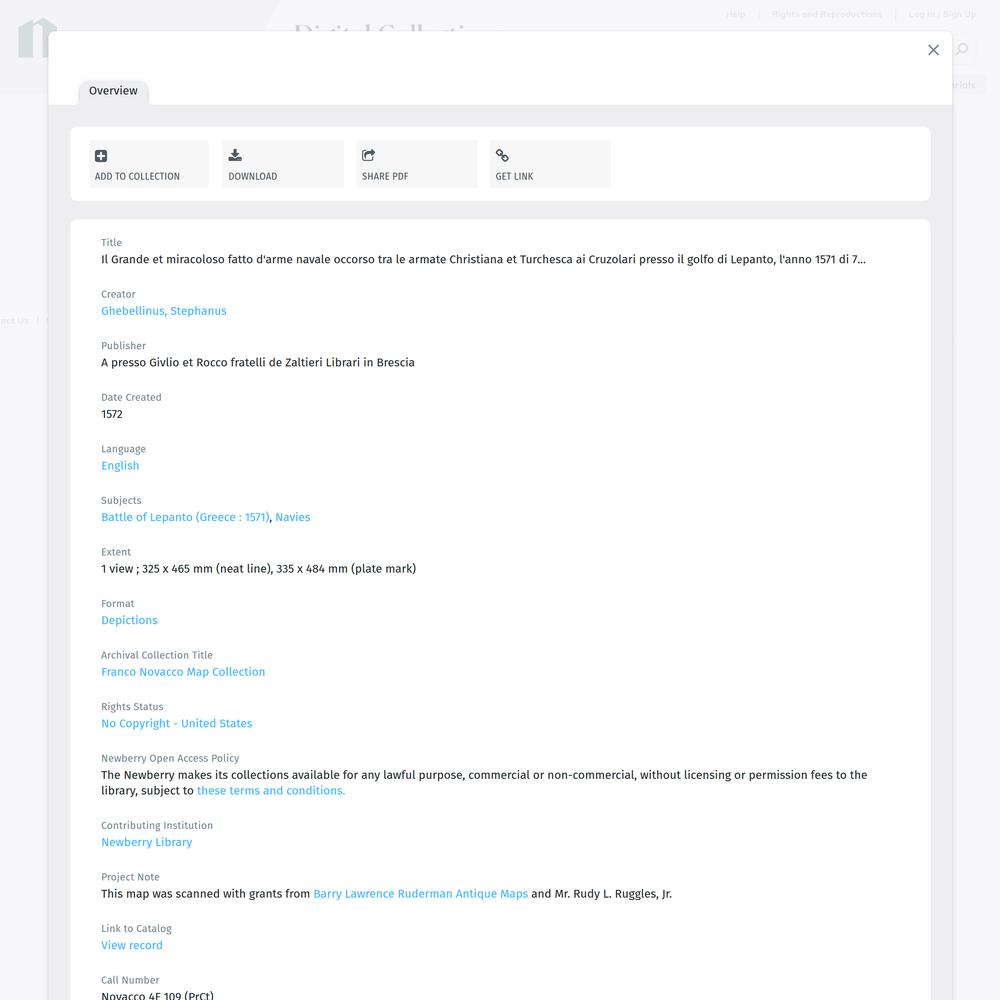Screen dimensions: 1000x1000
Task: Click the 'Project Note' field label
Action: tap(130, 877)
